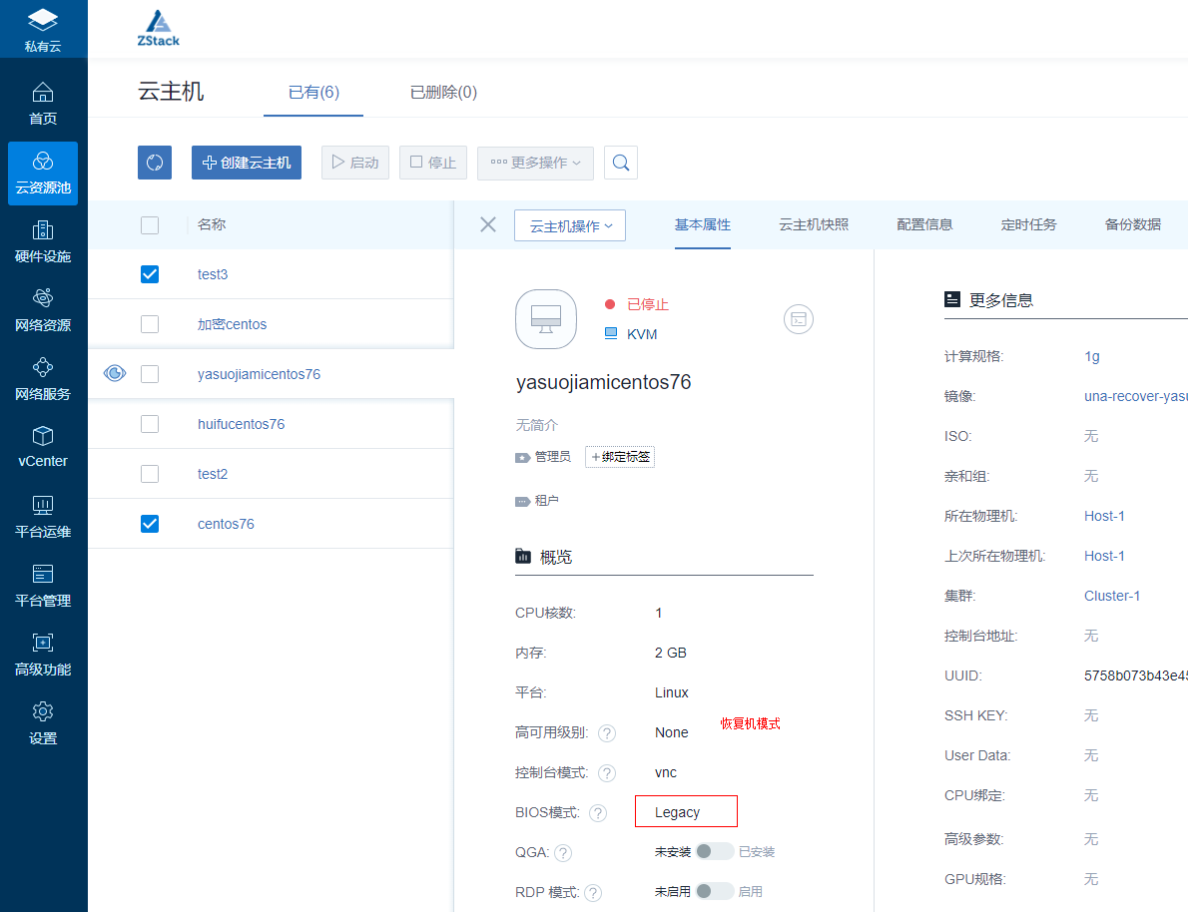The width and height of the screenshot is (1188, 912).
Task: Open 硬件设施 hardware section in sidebar
Action: point(43,242)
